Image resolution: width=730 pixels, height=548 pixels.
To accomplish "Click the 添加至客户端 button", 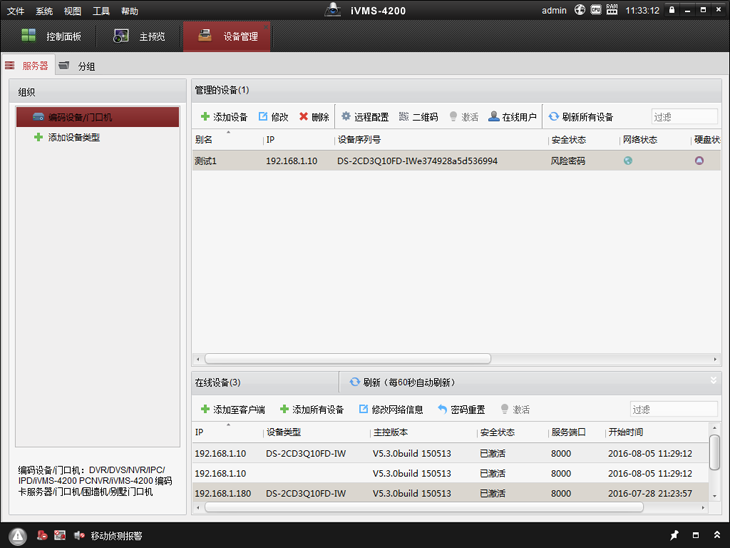I will tap(232, 409).
